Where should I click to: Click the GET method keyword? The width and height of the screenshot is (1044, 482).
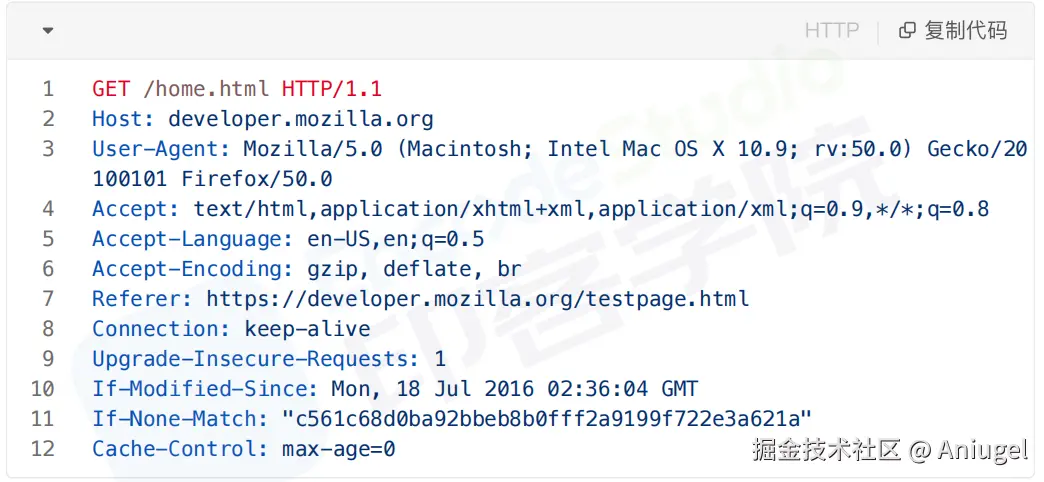111,89
